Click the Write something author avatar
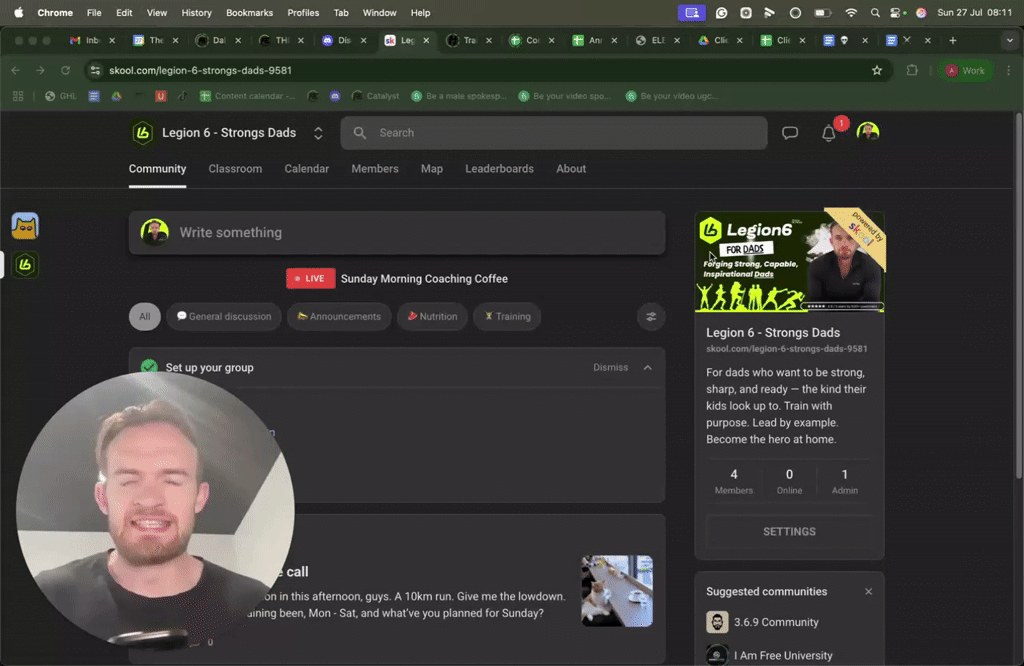The height and width of the screenshot is (666, 1024). pyautogui.click(x=155, y=232)
